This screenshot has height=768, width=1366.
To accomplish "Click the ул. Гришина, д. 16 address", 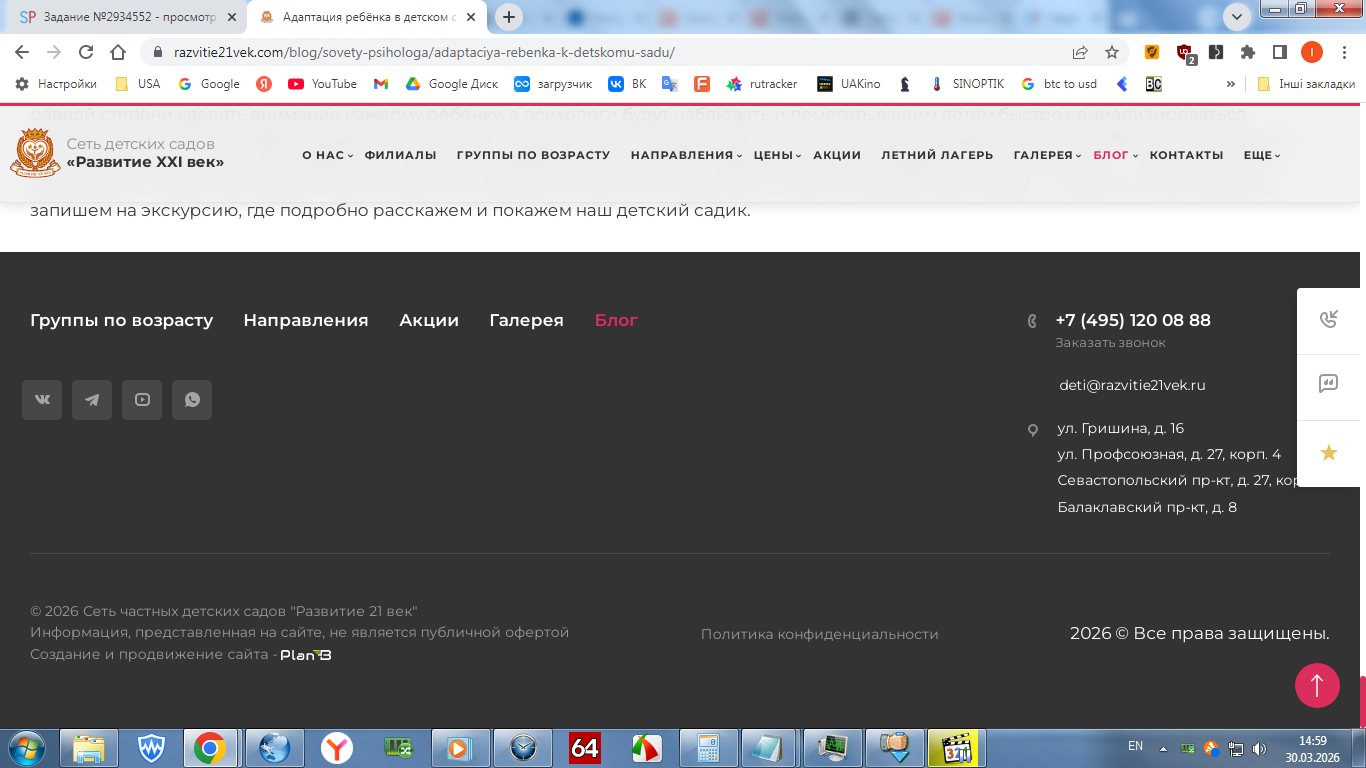I will coord(1120,428).
